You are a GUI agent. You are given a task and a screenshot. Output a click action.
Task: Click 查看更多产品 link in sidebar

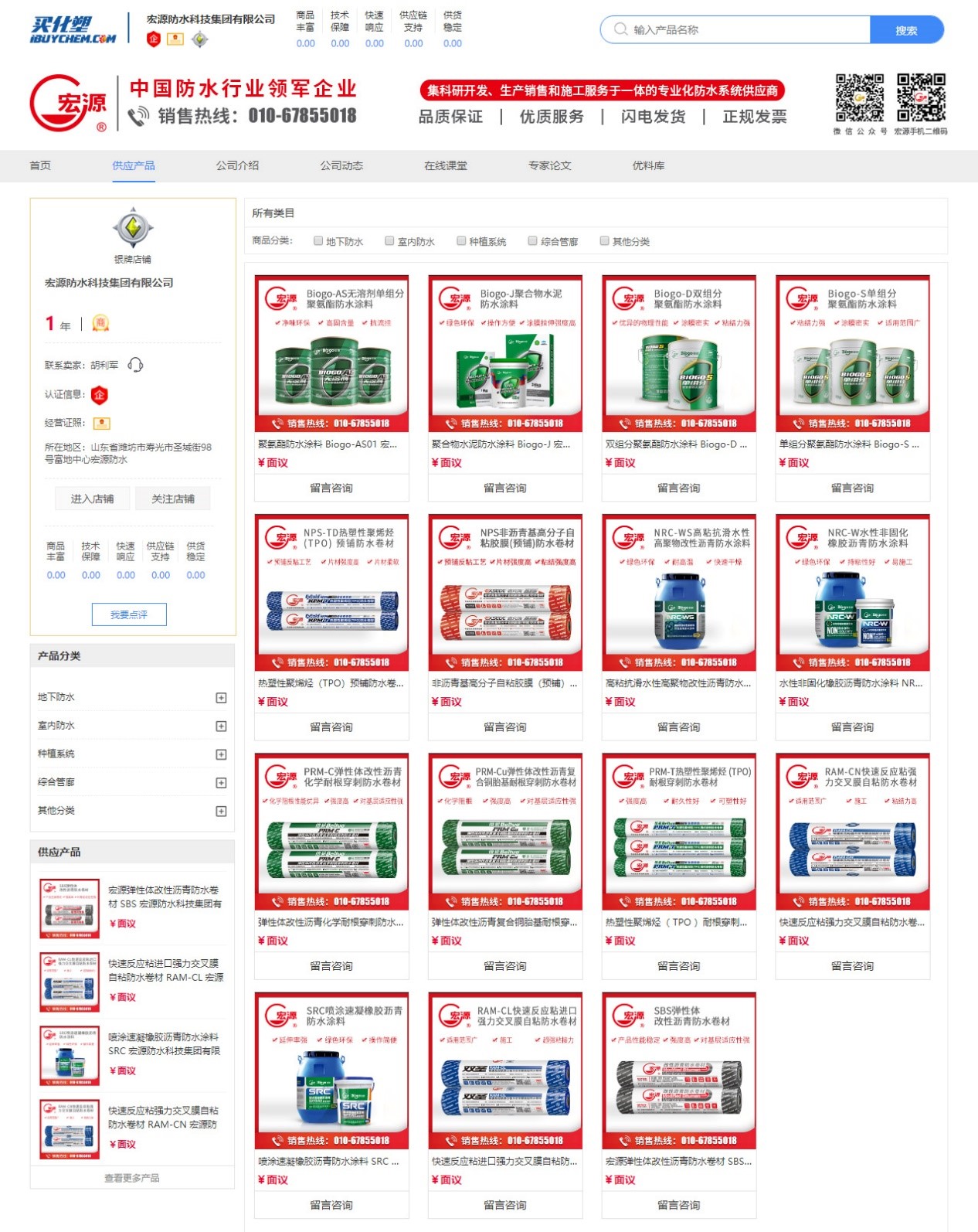coord(132,1178)
